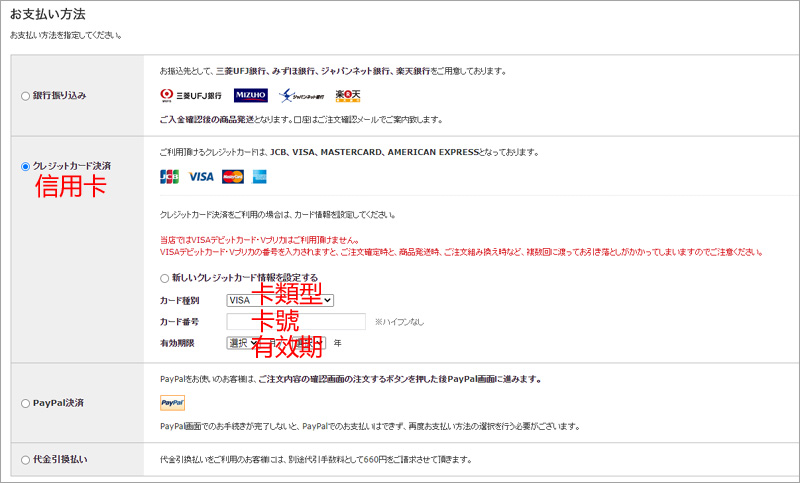This screenshot has height=483, width=800.
Task: Click the Mizuho bank logo
Action: [250, 96]
